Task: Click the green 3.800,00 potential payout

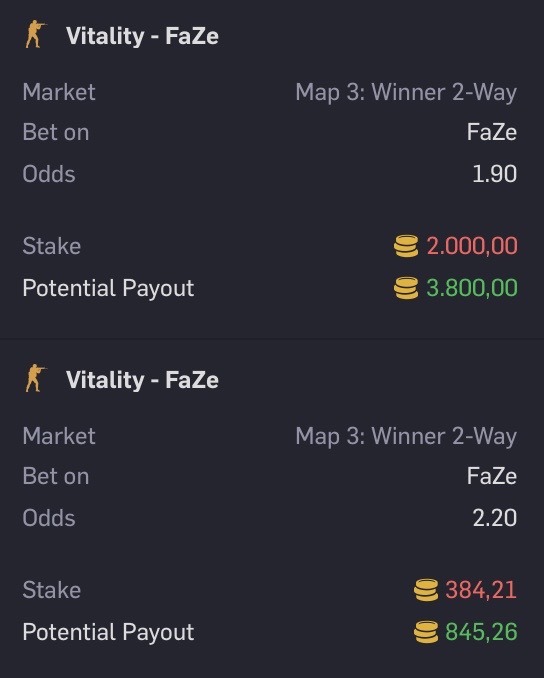Action: coord(472,288)
